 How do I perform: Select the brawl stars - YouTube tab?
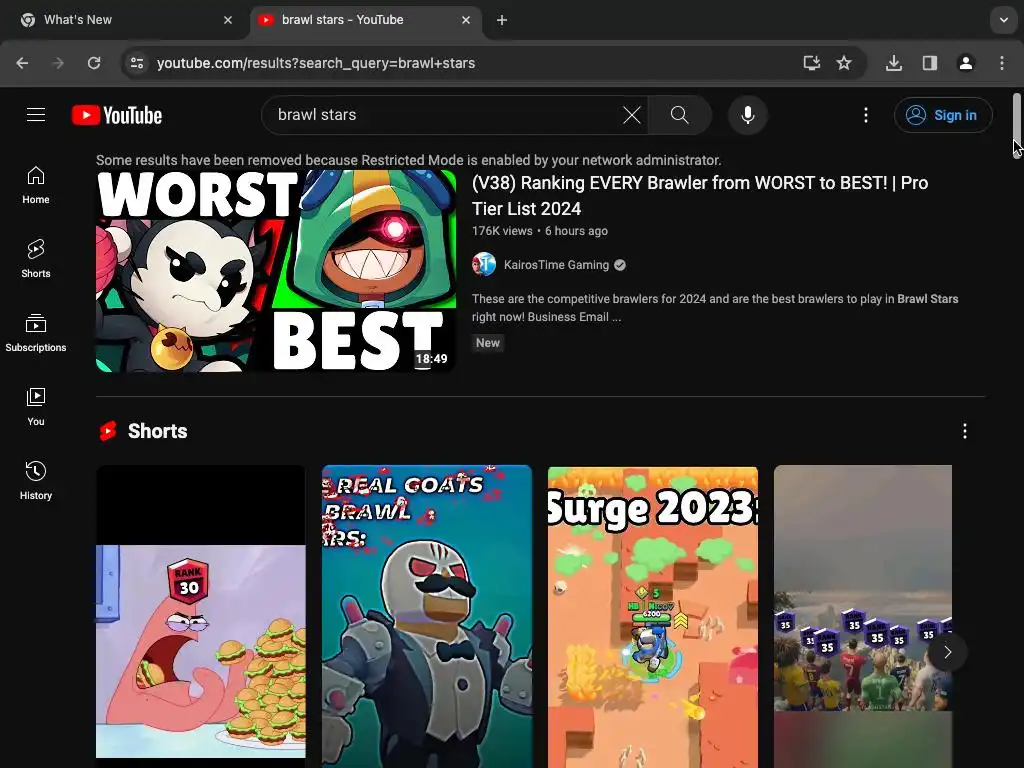[x=366, y=20]
